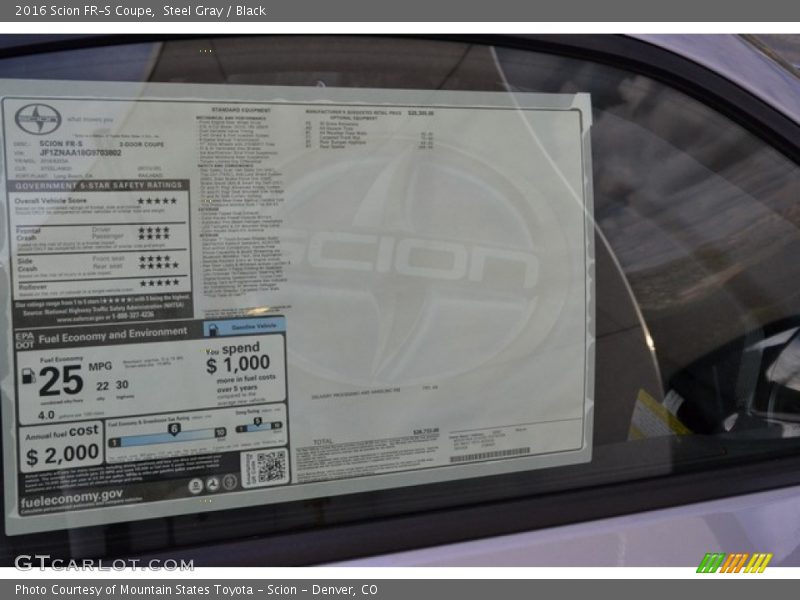Click the title '2016 Scion FR-S Coupe'

click(84, 11)
